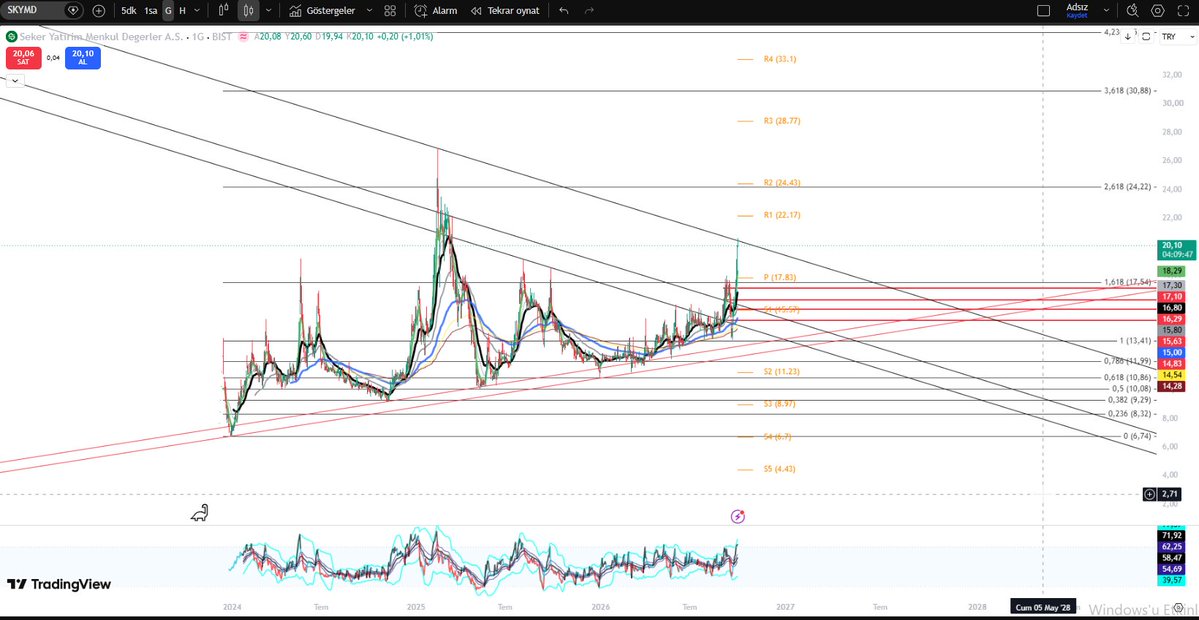
Task: Choose the bar chart style icon
Action: tap(223, 11)
